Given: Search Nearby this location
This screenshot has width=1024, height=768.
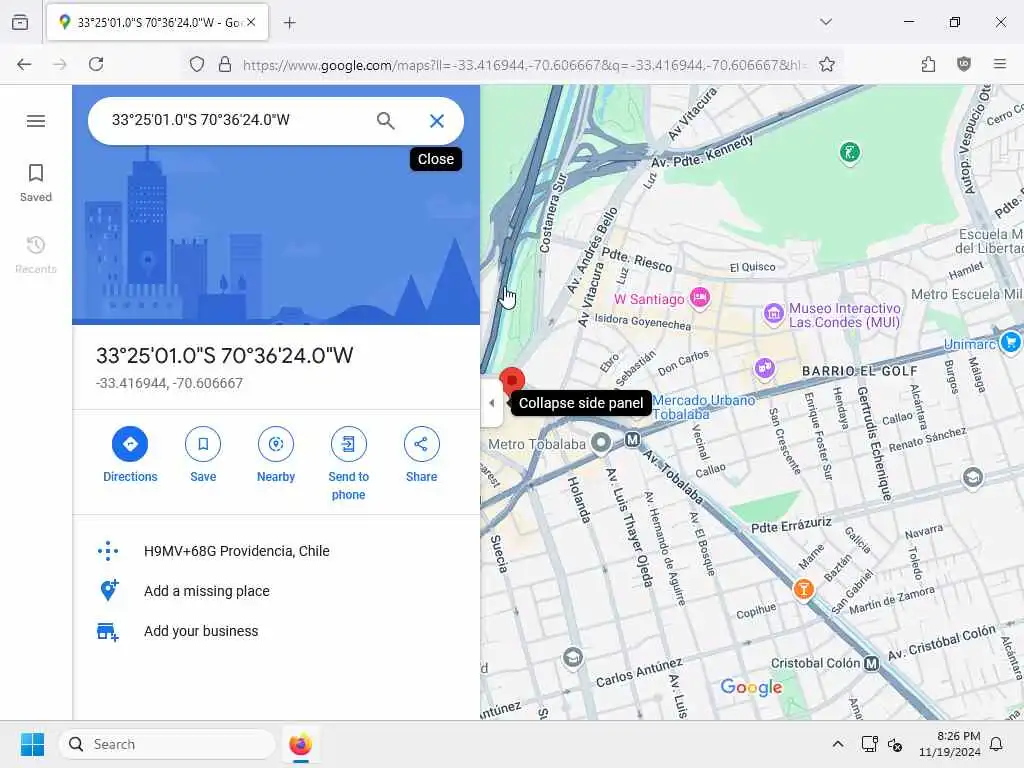Looking at the screenshot, I should point(276,455).
